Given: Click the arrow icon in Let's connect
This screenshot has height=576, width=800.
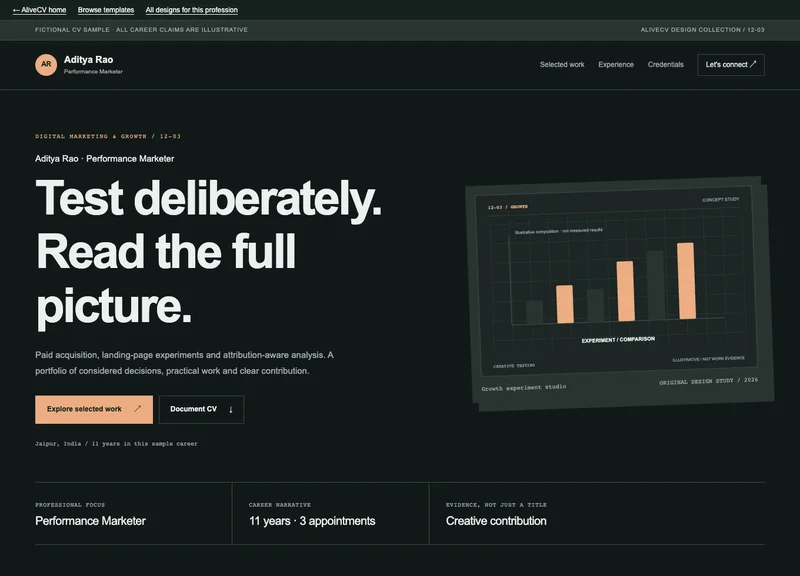Looking at the screenshot, I should click(x=753, y=64).
